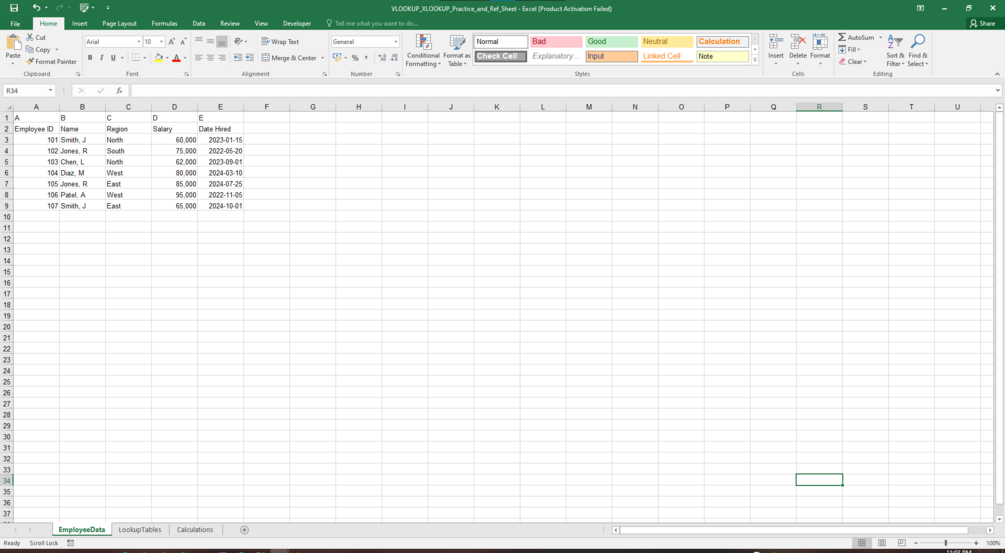This screenshot has height=553, width=1005.
Task: Click the Wrap Text icon
Action: [265, 42]
